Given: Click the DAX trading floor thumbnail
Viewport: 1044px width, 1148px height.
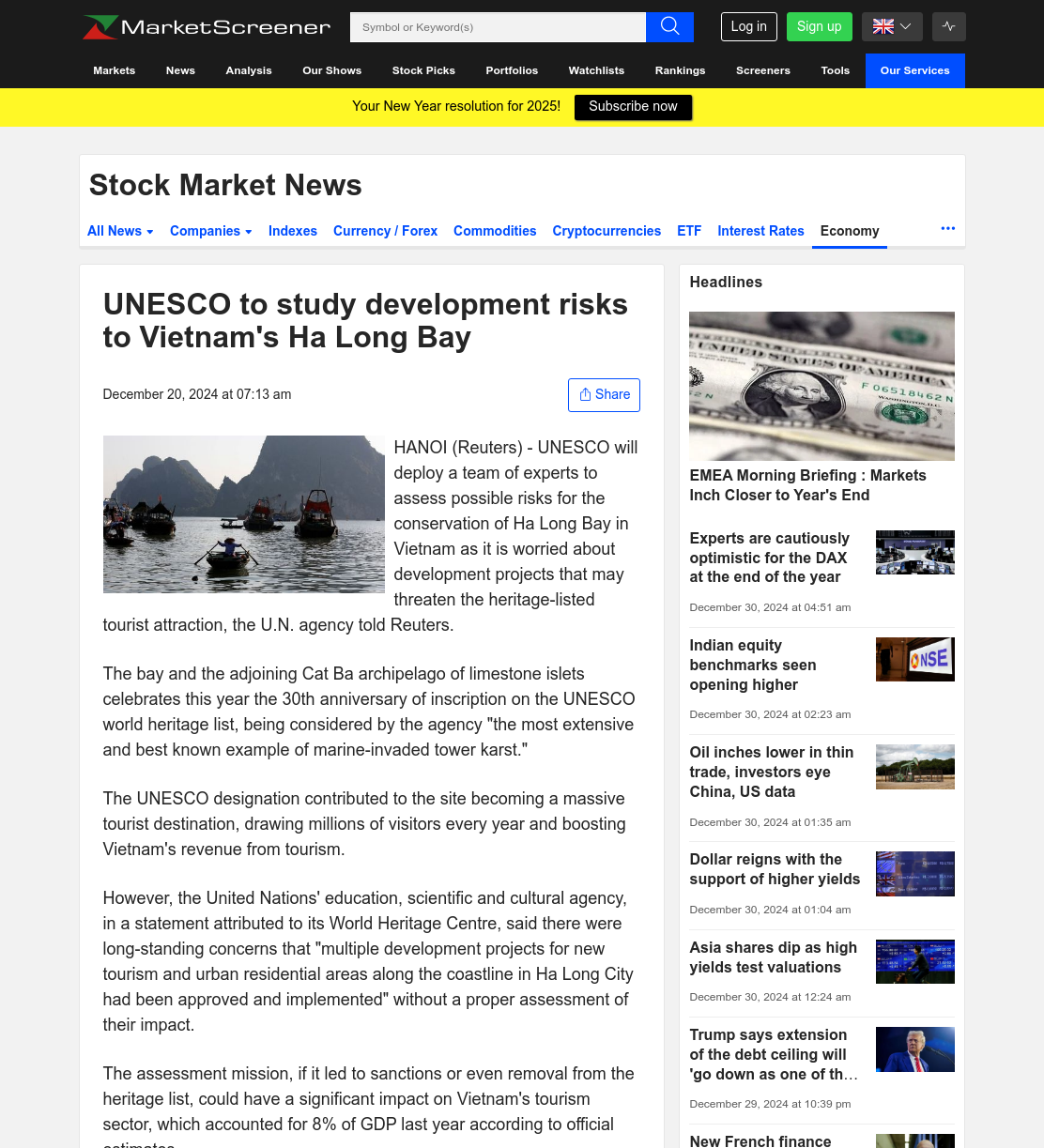Looking at the screenshot, I should [x=915, y=552].
